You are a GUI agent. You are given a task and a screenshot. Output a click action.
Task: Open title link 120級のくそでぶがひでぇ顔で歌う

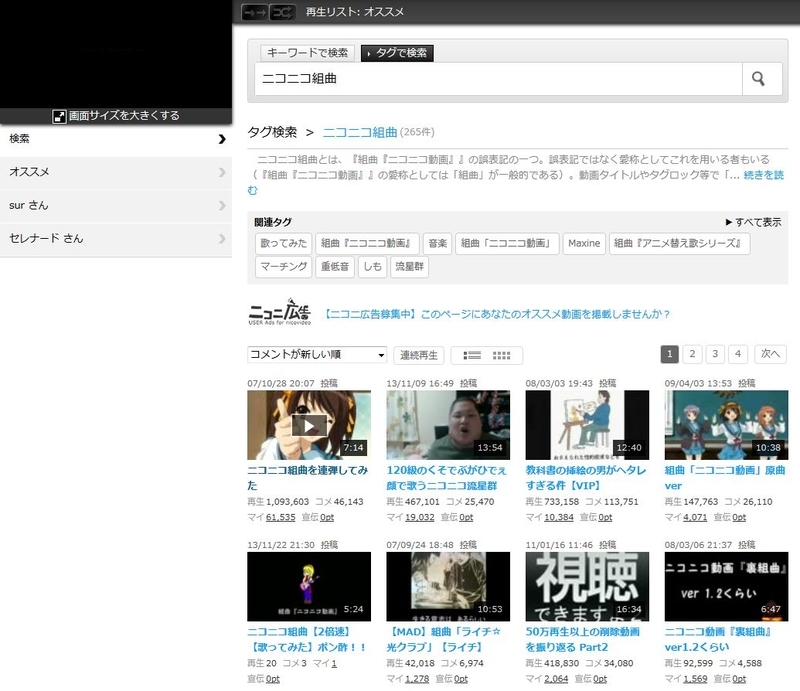[x=447, y=478]
